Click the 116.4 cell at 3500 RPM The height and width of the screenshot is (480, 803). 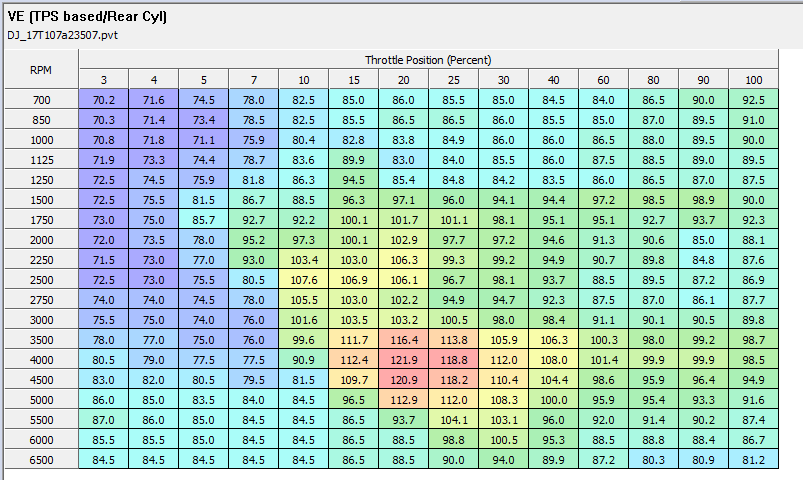pos(403,339)
